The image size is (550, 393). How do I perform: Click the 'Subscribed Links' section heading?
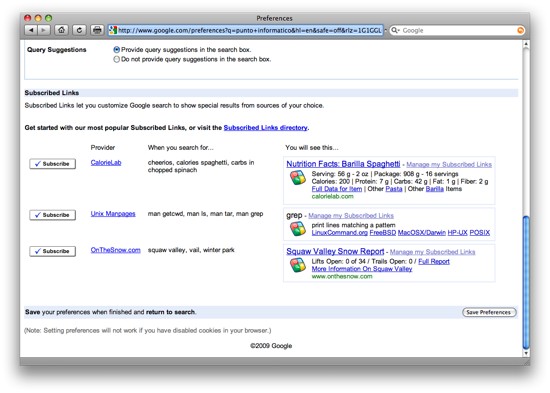pos(52,93)
